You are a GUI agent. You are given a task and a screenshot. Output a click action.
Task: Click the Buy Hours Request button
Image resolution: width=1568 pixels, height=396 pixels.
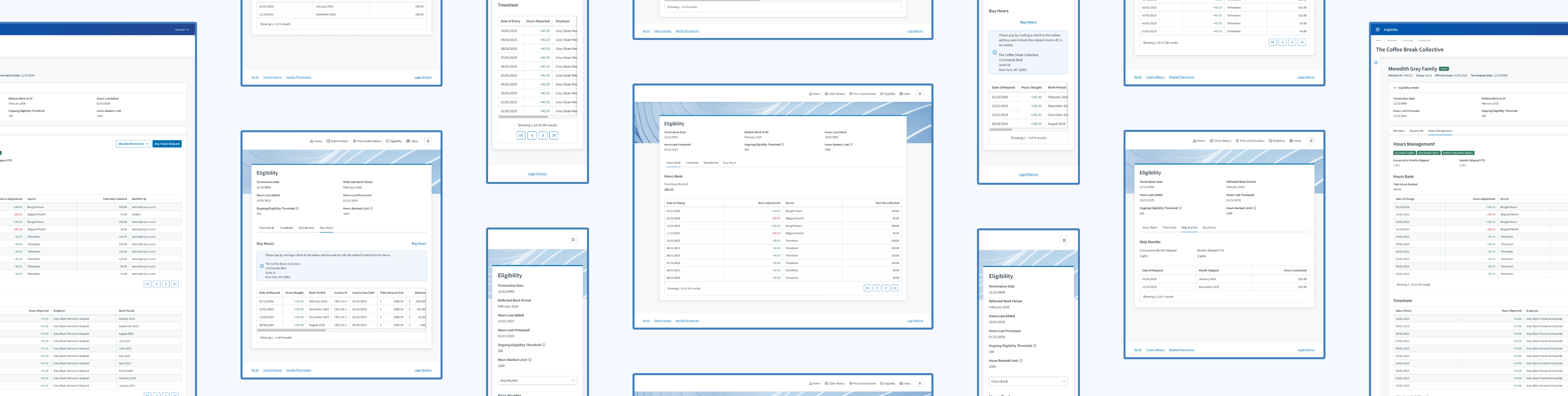pyautogui.click(x=167, y=144)
